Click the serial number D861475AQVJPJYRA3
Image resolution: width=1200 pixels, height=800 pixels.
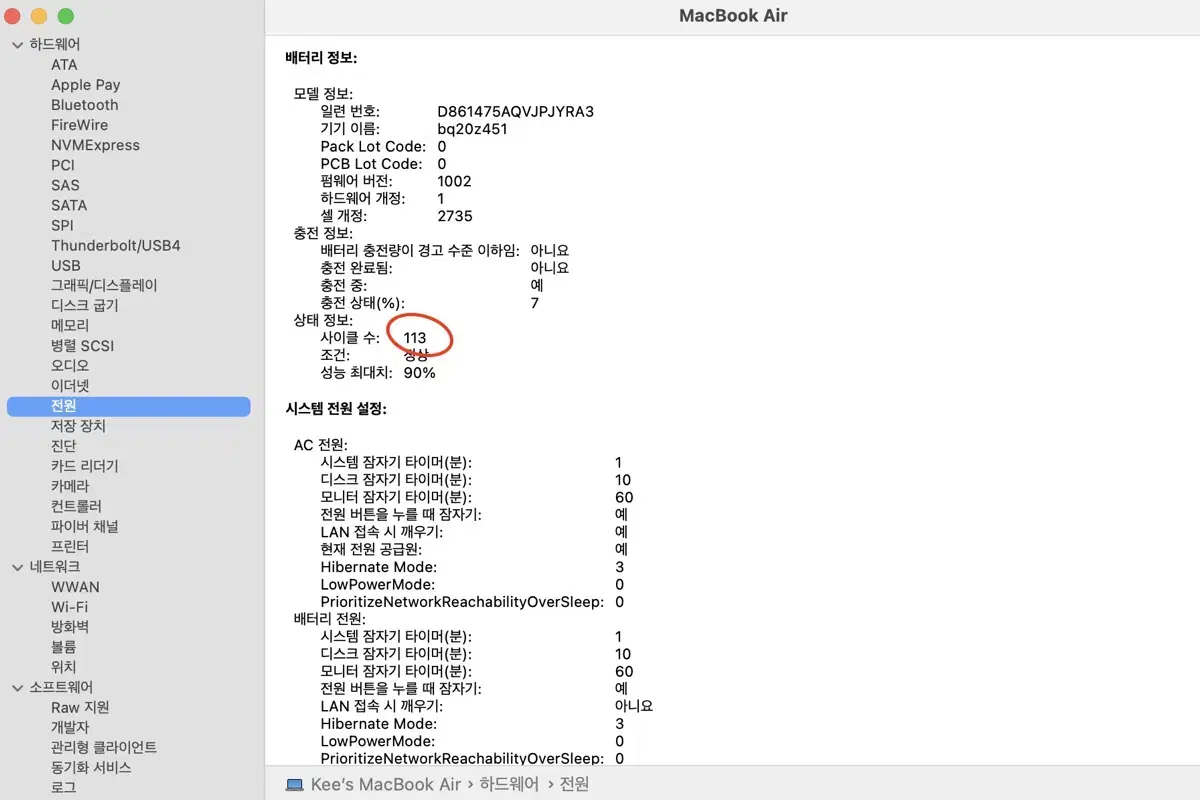click(x=516, y=111)
